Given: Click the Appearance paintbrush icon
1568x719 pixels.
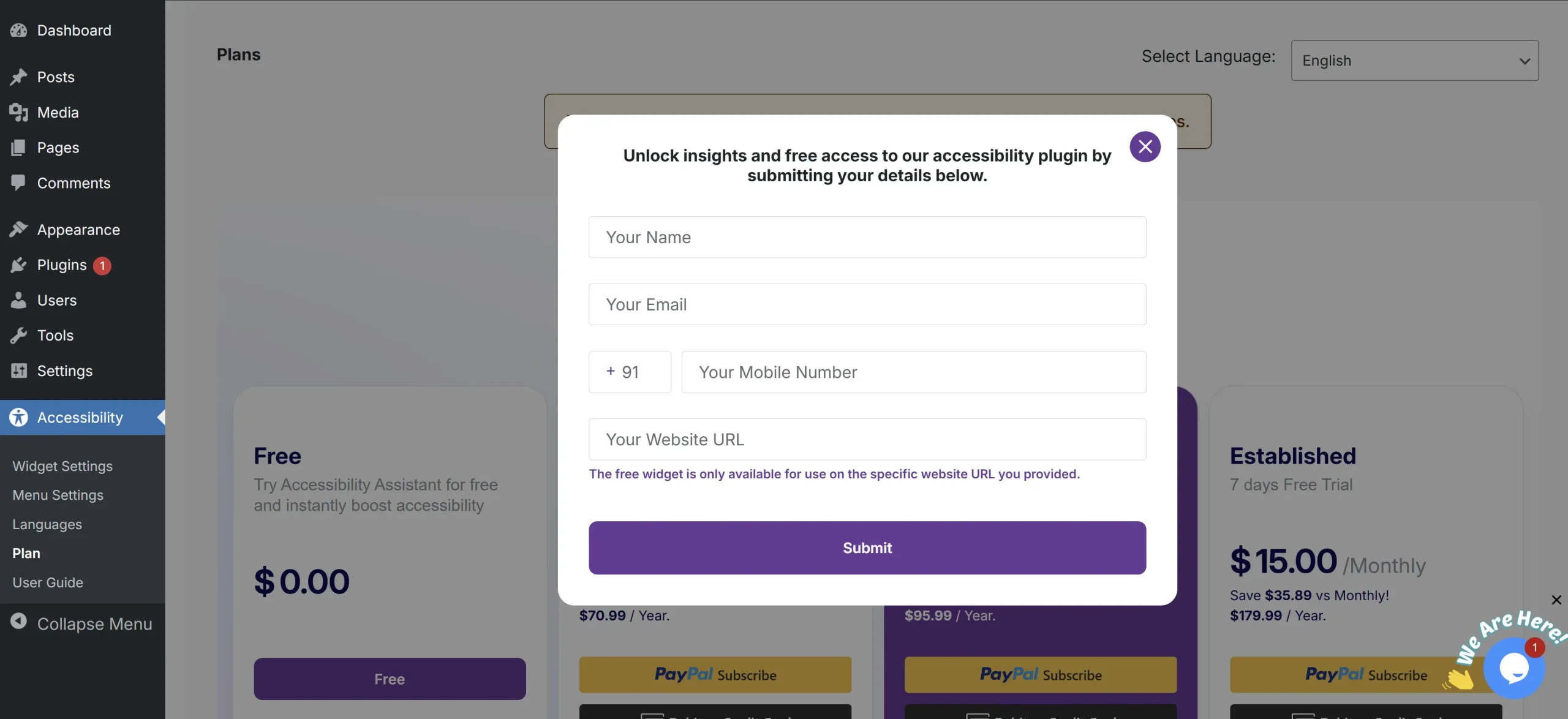Looking at the screenshot, I should [x=18, y=229].
